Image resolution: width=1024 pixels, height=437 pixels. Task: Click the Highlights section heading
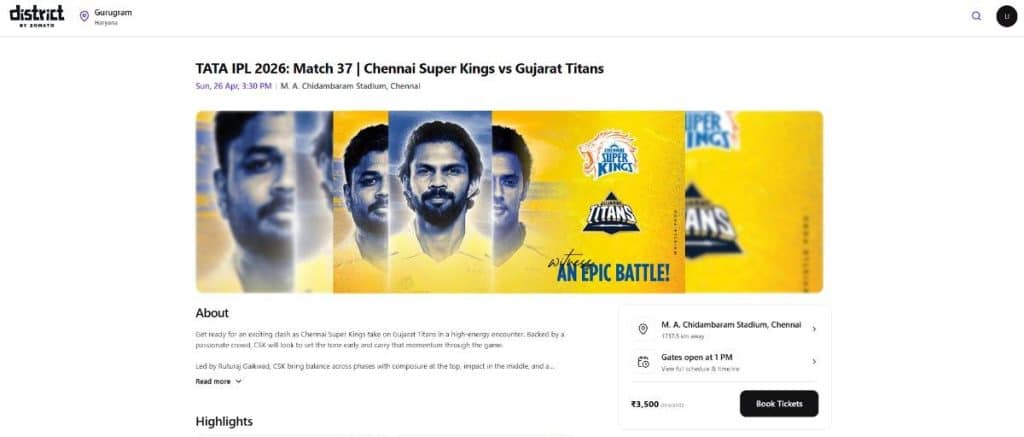click(x=224, y=421)
